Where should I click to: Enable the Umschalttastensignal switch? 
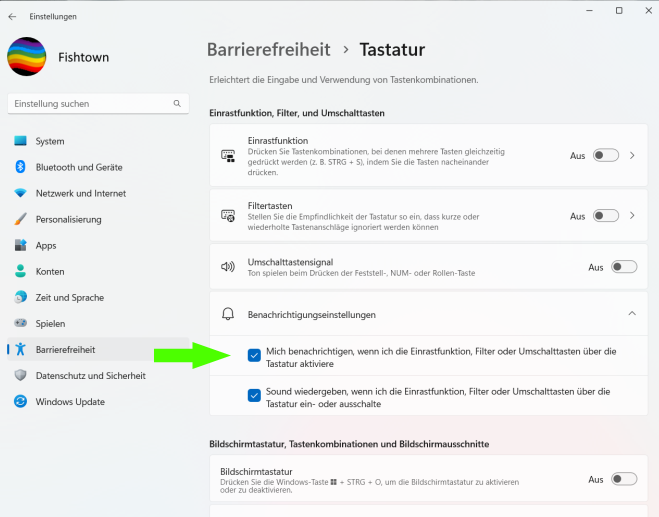click(x=624, y=267)
